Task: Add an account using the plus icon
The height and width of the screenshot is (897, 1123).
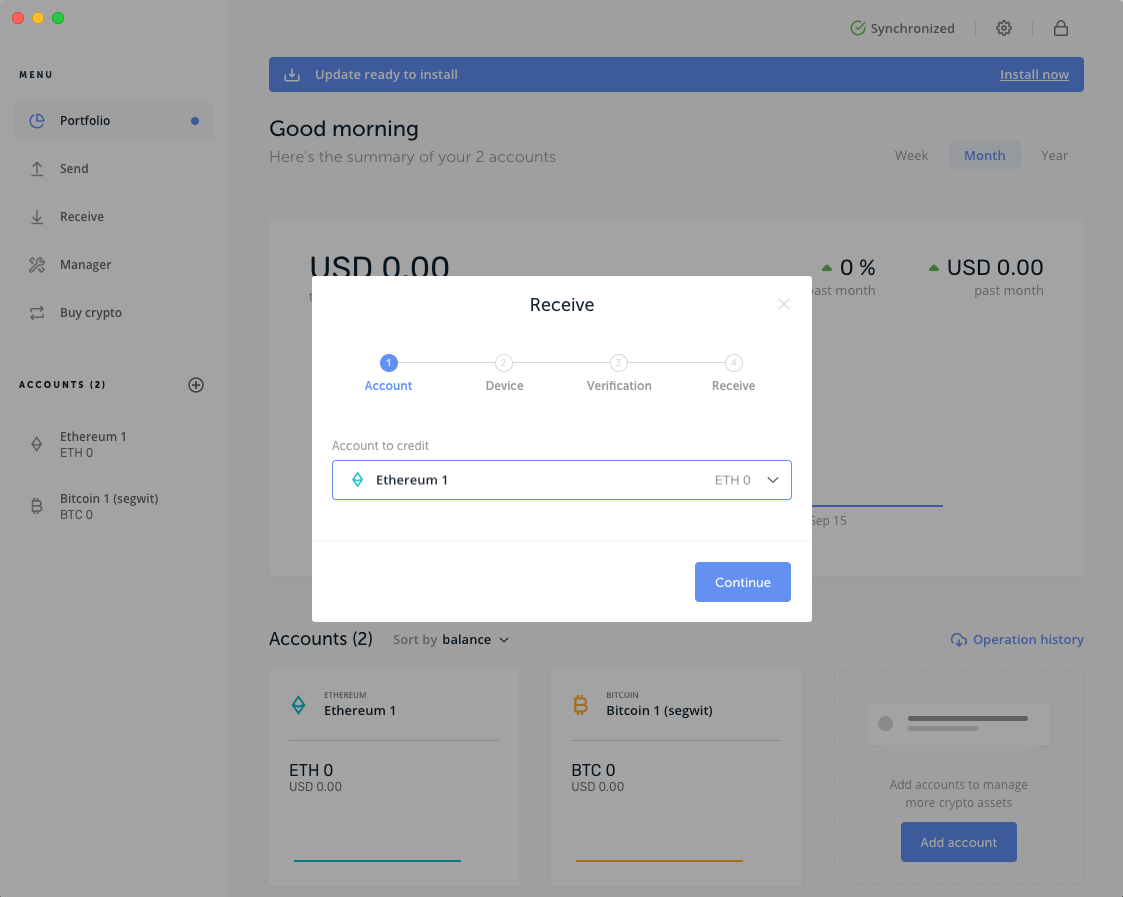Action: coord(196,385)
